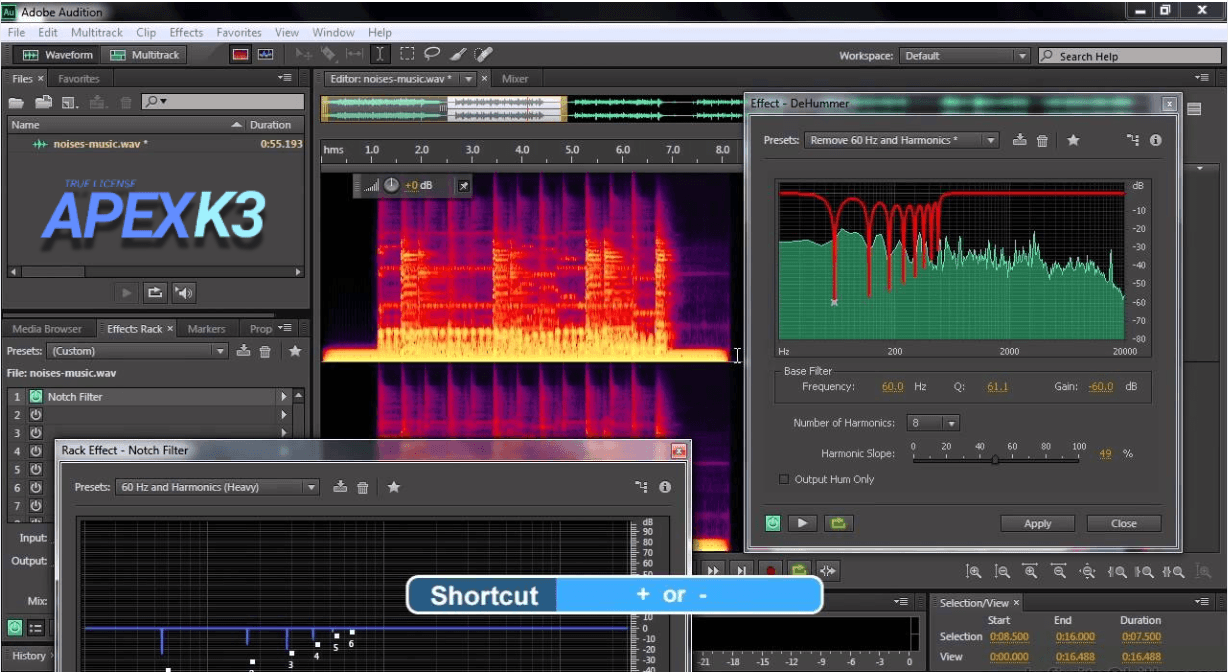This screenshot has height=672, width=1228.
Task: Open the Clip menu
Action: point(146,32)
